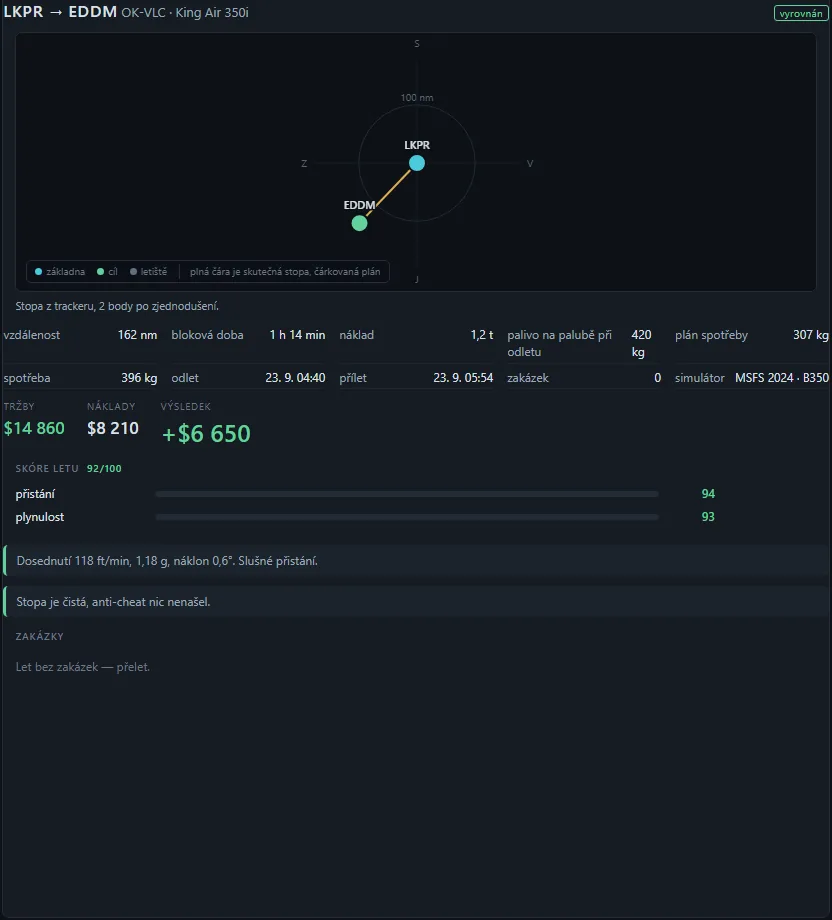Click the náklad value 1,2 t

pyautogui.click(x=482, y=334)
